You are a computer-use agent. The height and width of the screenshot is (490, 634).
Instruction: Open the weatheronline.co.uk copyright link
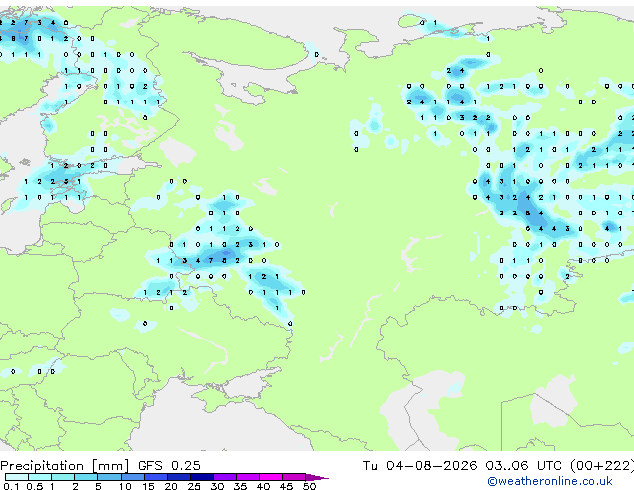click(x=550, y=481)
